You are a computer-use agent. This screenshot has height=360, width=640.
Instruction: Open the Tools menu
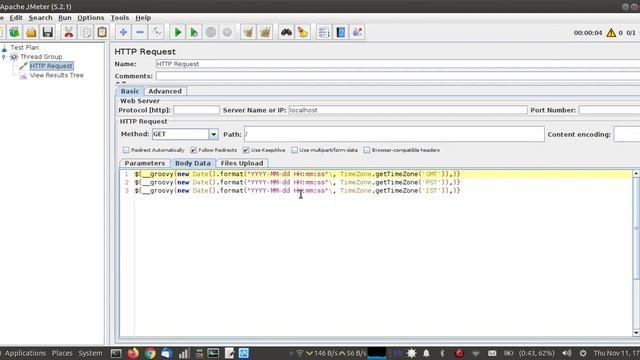pos(120,18)
